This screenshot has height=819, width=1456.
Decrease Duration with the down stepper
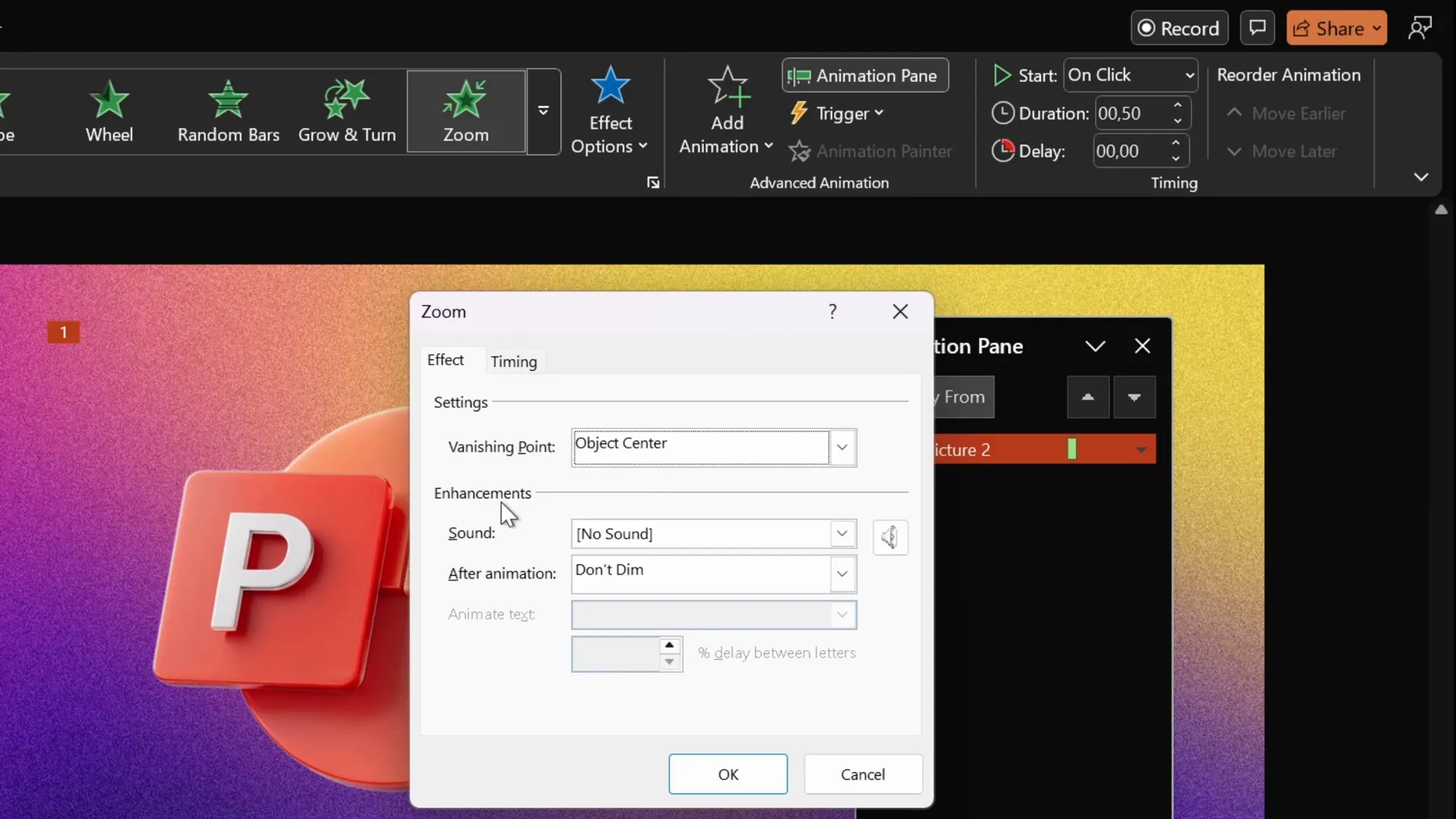click(1178, 121)
